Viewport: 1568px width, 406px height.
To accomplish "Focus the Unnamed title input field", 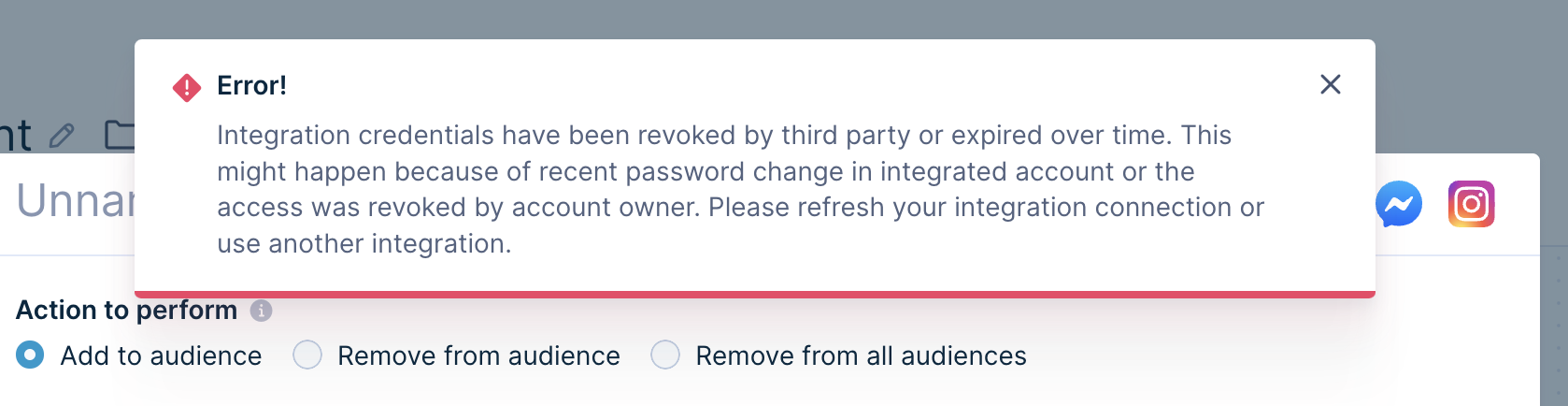I will coord(76,200).
